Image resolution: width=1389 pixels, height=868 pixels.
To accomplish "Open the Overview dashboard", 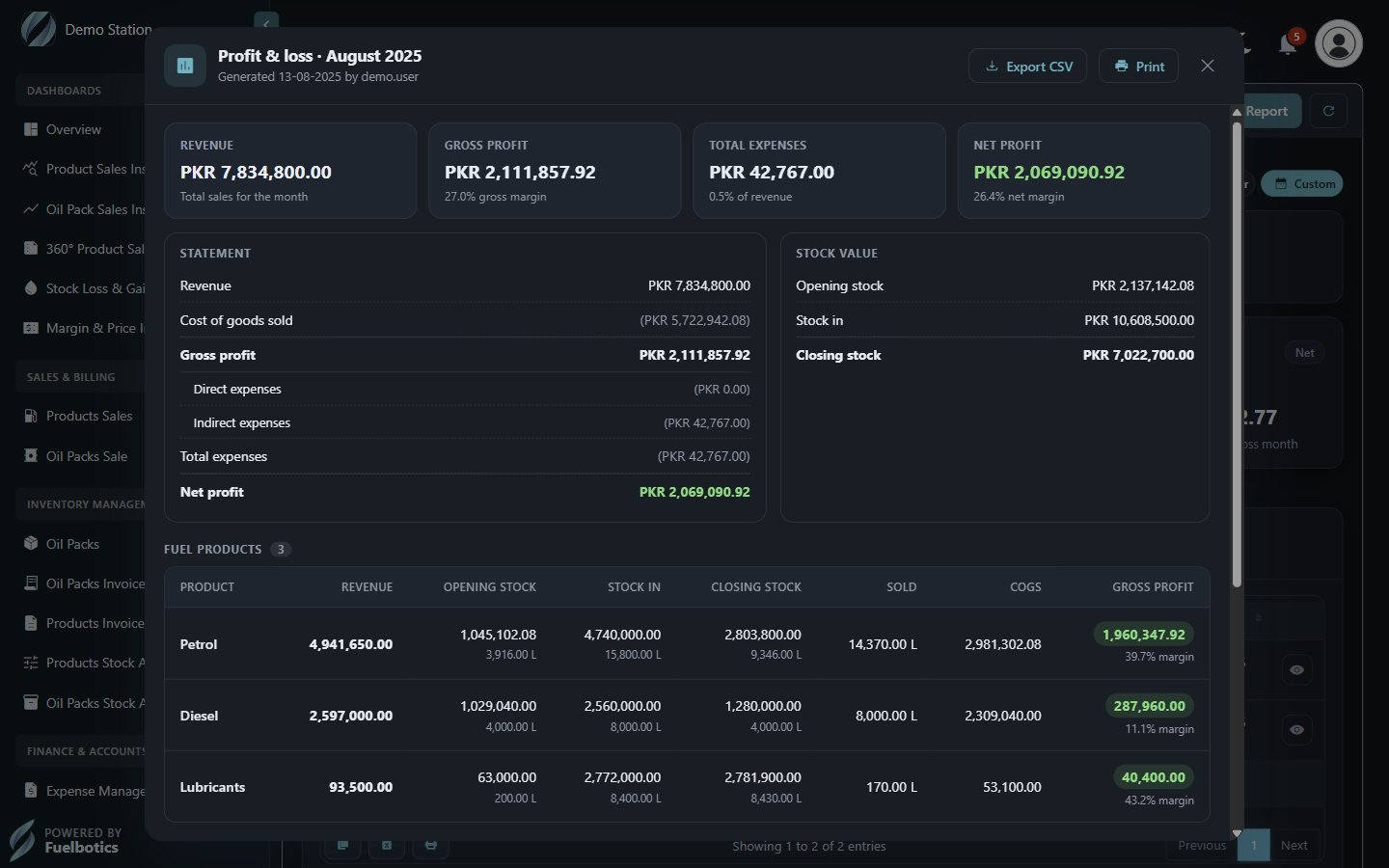I will tap(73, 129).
